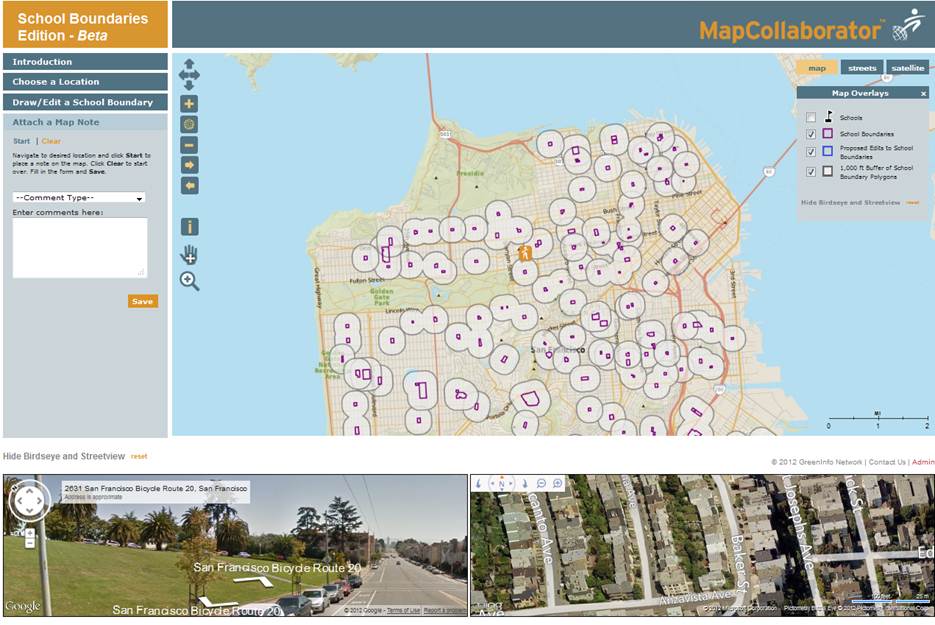Go to next map extent arrow
The image size is (935, 625).
(x=189, y=165)
